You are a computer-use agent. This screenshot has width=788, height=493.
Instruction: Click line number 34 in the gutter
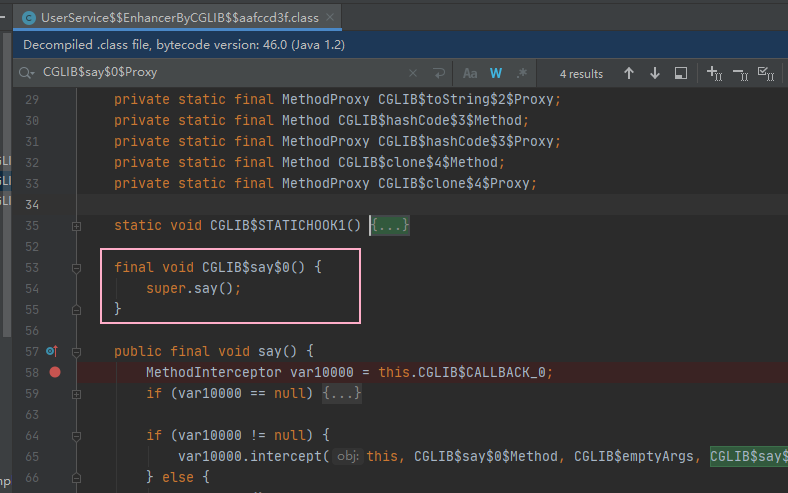(32, 205)
